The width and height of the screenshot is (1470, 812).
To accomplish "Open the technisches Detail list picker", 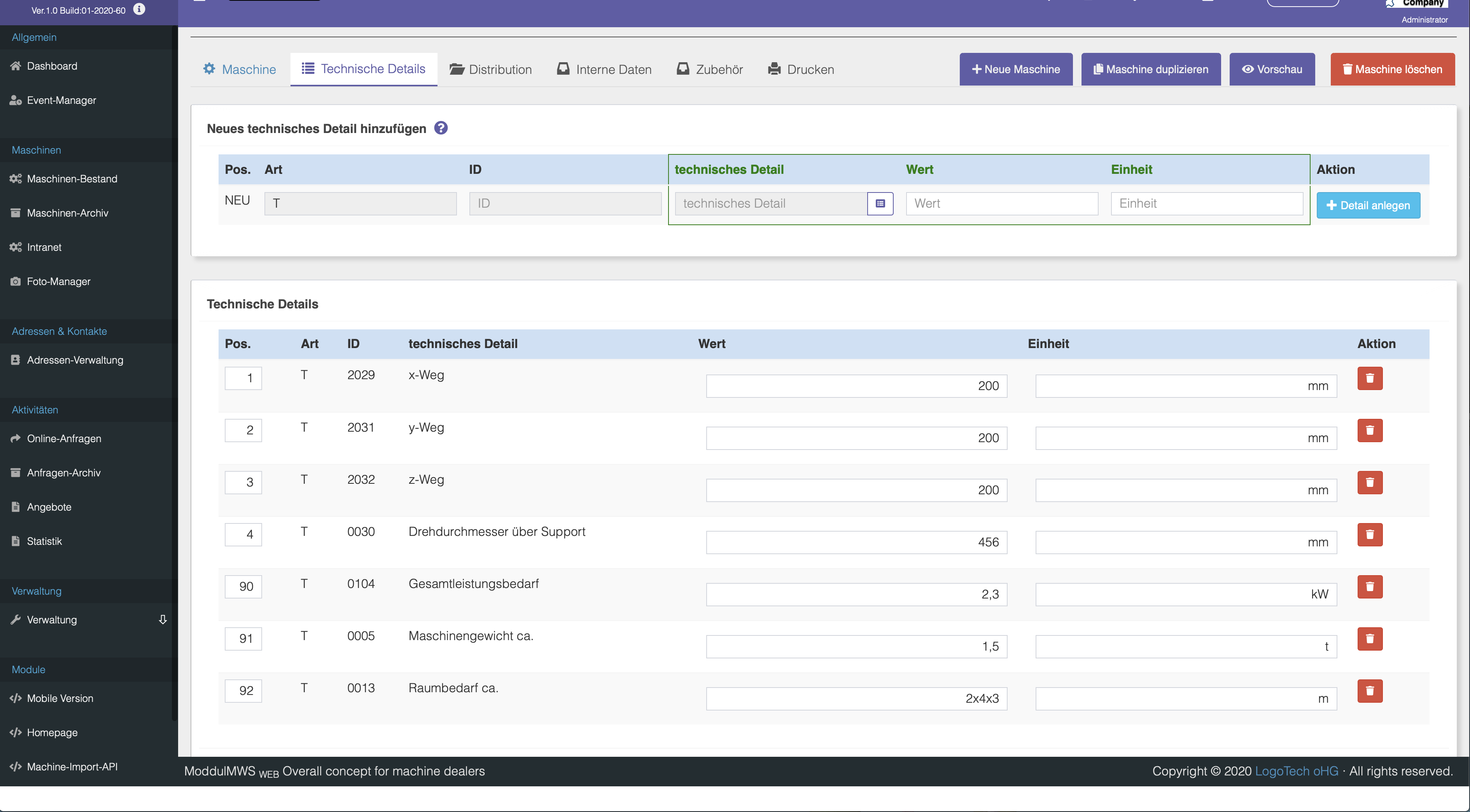I will click(x=880, y=204).
